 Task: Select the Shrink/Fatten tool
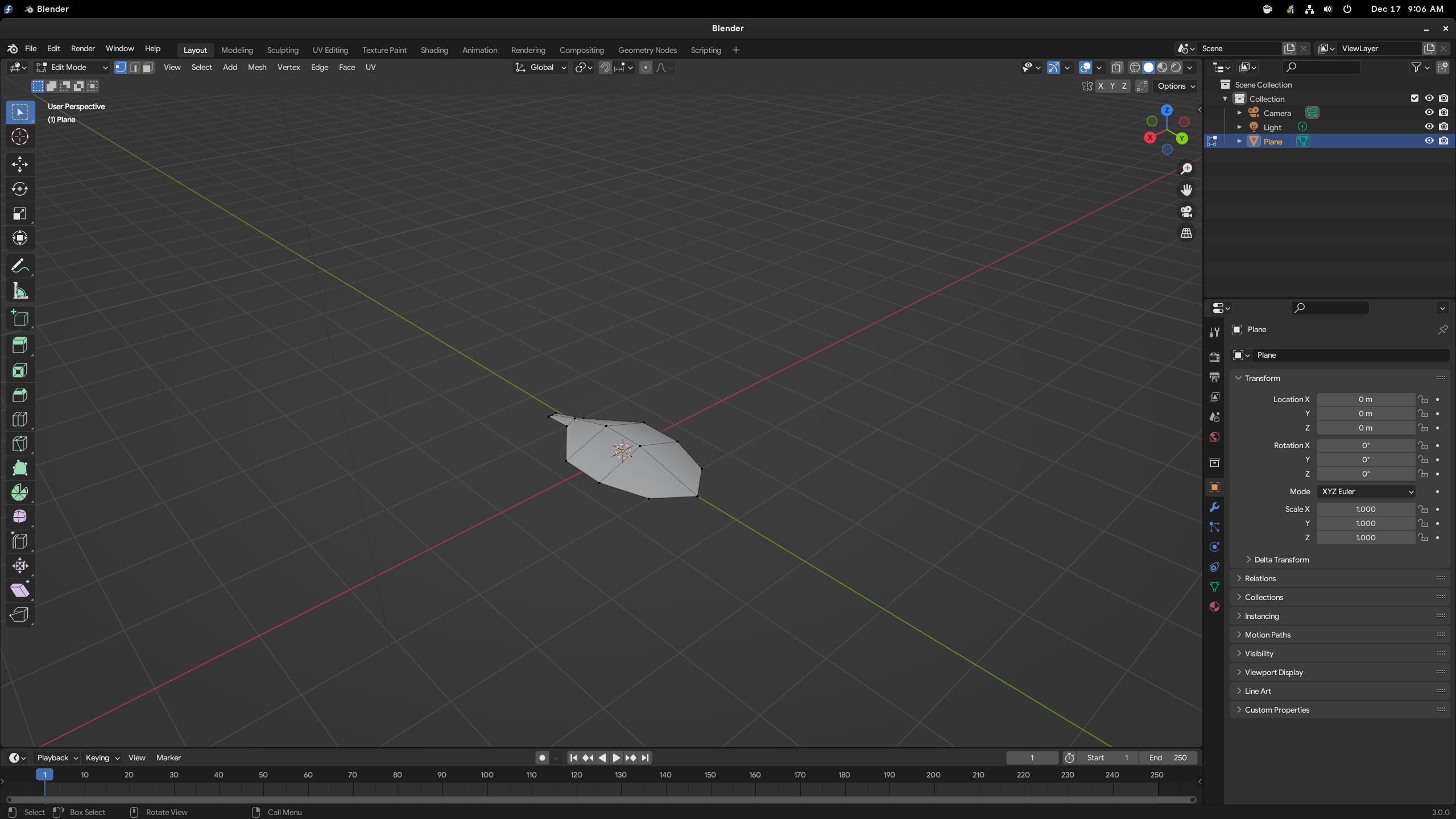pos(20,565)
